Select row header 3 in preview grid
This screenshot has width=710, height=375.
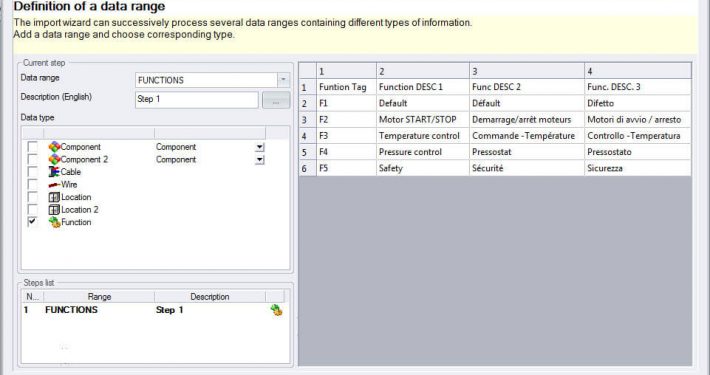307,120
